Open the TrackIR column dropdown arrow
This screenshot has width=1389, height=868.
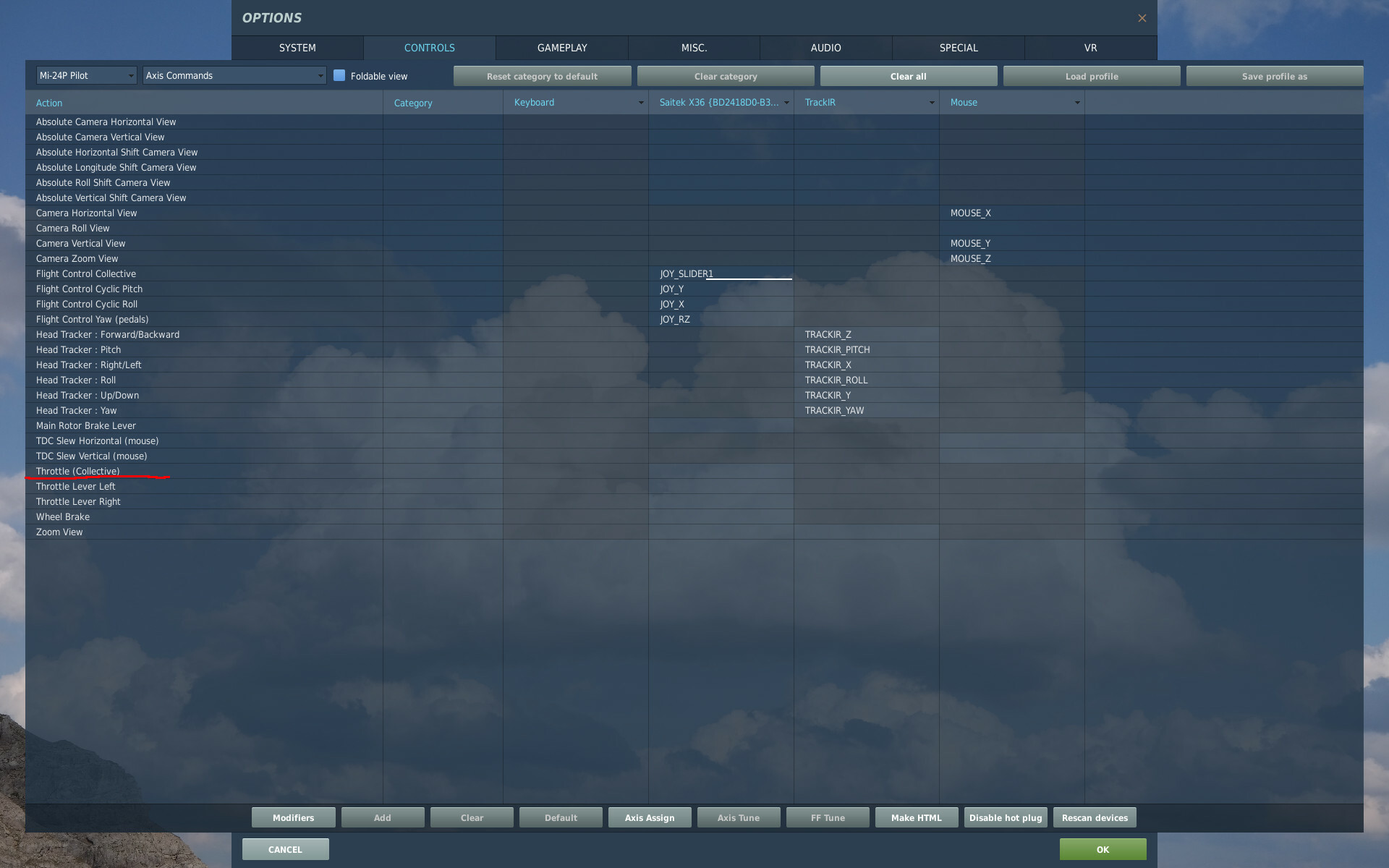point(932,103)
